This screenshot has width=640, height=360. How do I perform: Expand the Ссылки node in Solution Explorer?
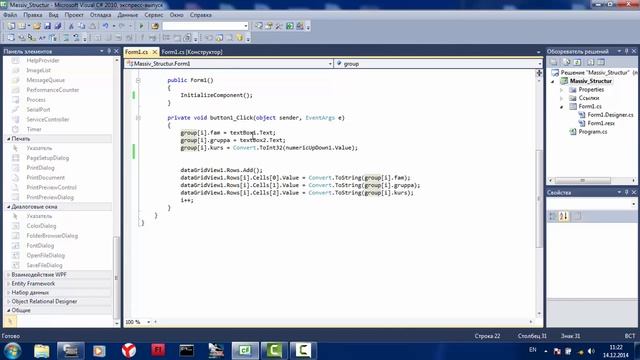coord(562,98)
